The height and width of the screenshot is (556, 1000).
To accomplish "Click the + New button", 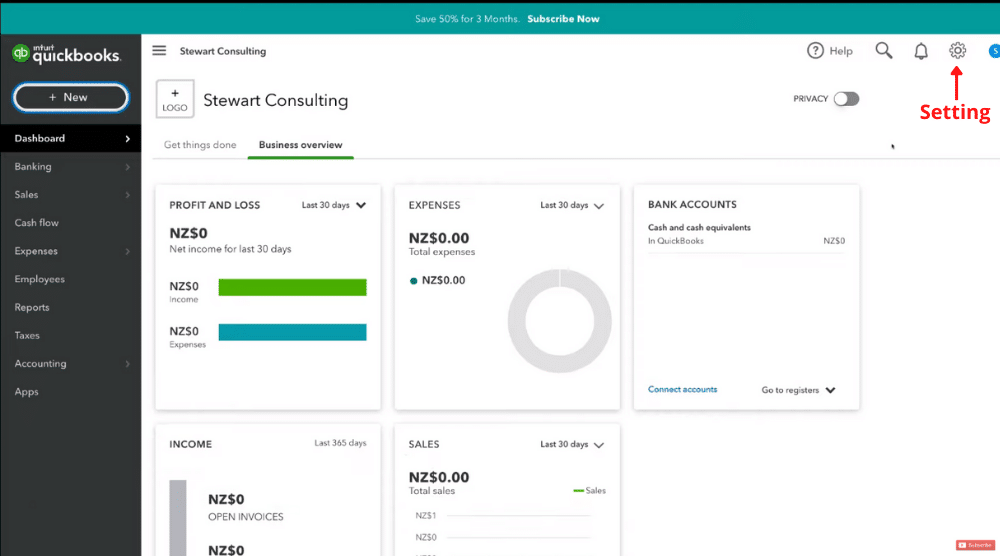I will [x=70, y=98].
